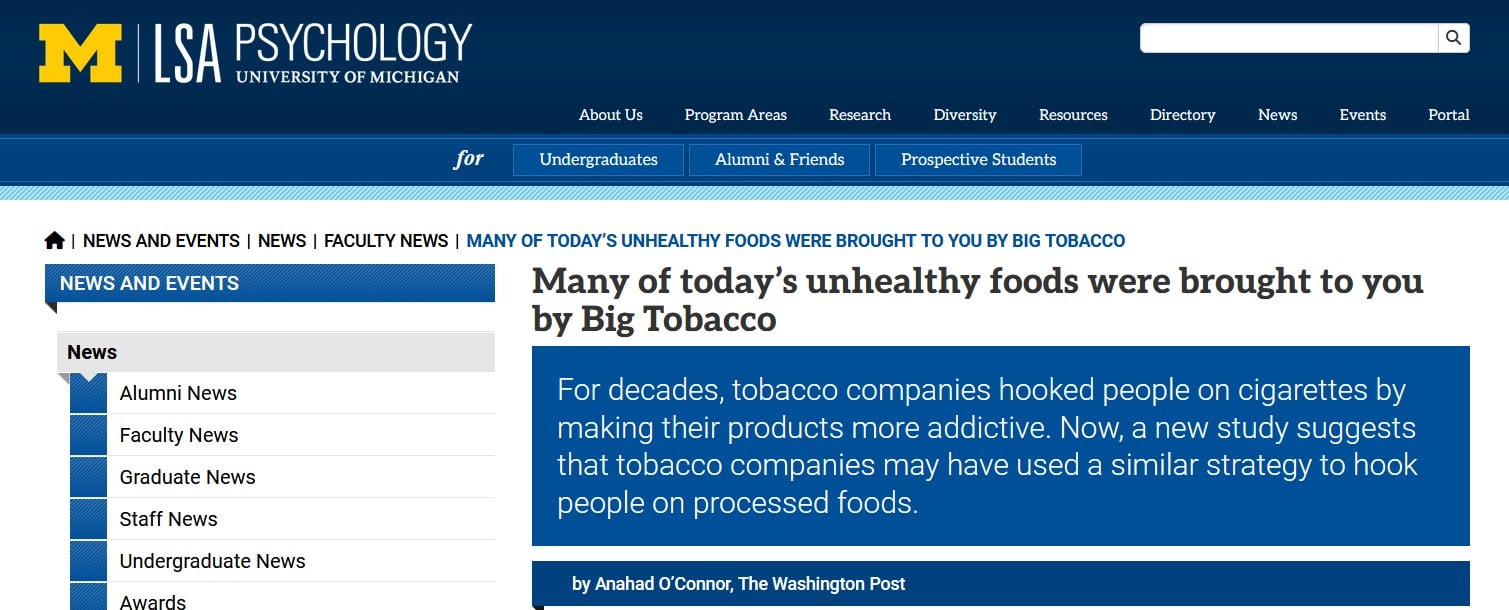This screenshot has height=610, width=1509.
Task: Select the Prospective Students button
Action: point(978,160)
